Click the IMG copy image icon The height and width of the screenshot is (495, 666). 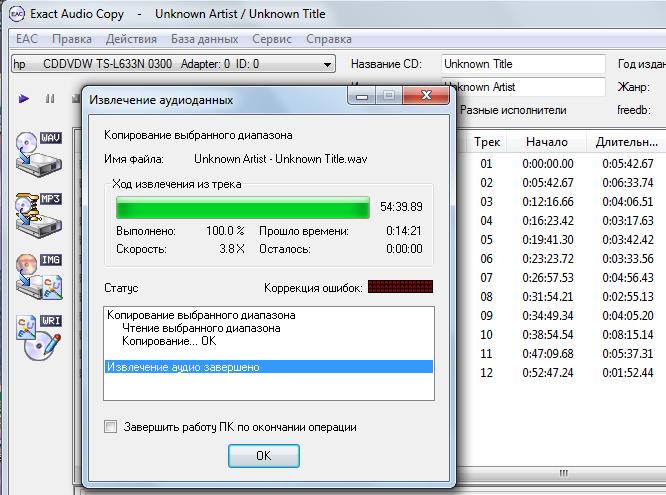pos(39,276)
